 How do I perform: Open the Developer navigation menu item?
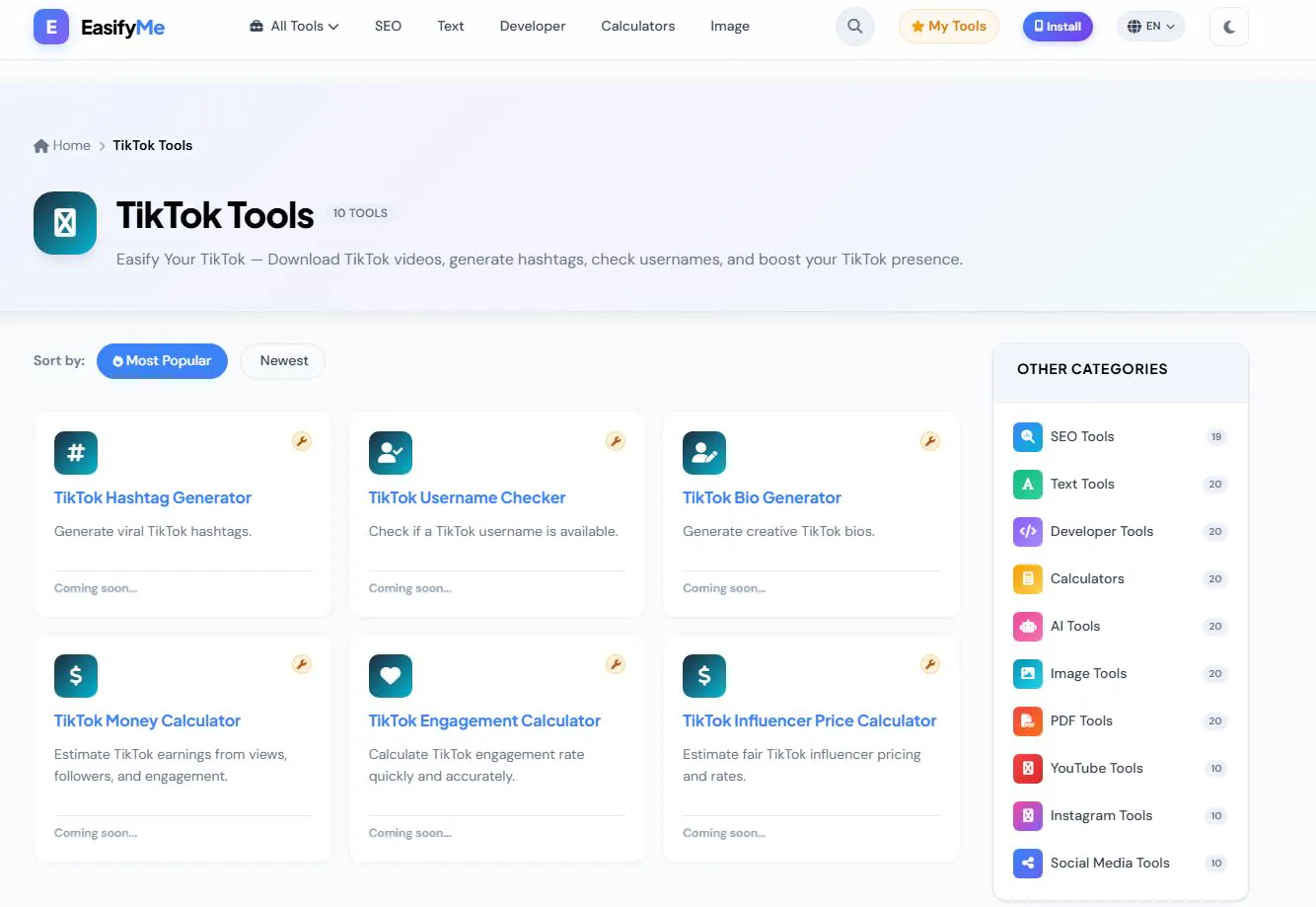coord(533,27)
